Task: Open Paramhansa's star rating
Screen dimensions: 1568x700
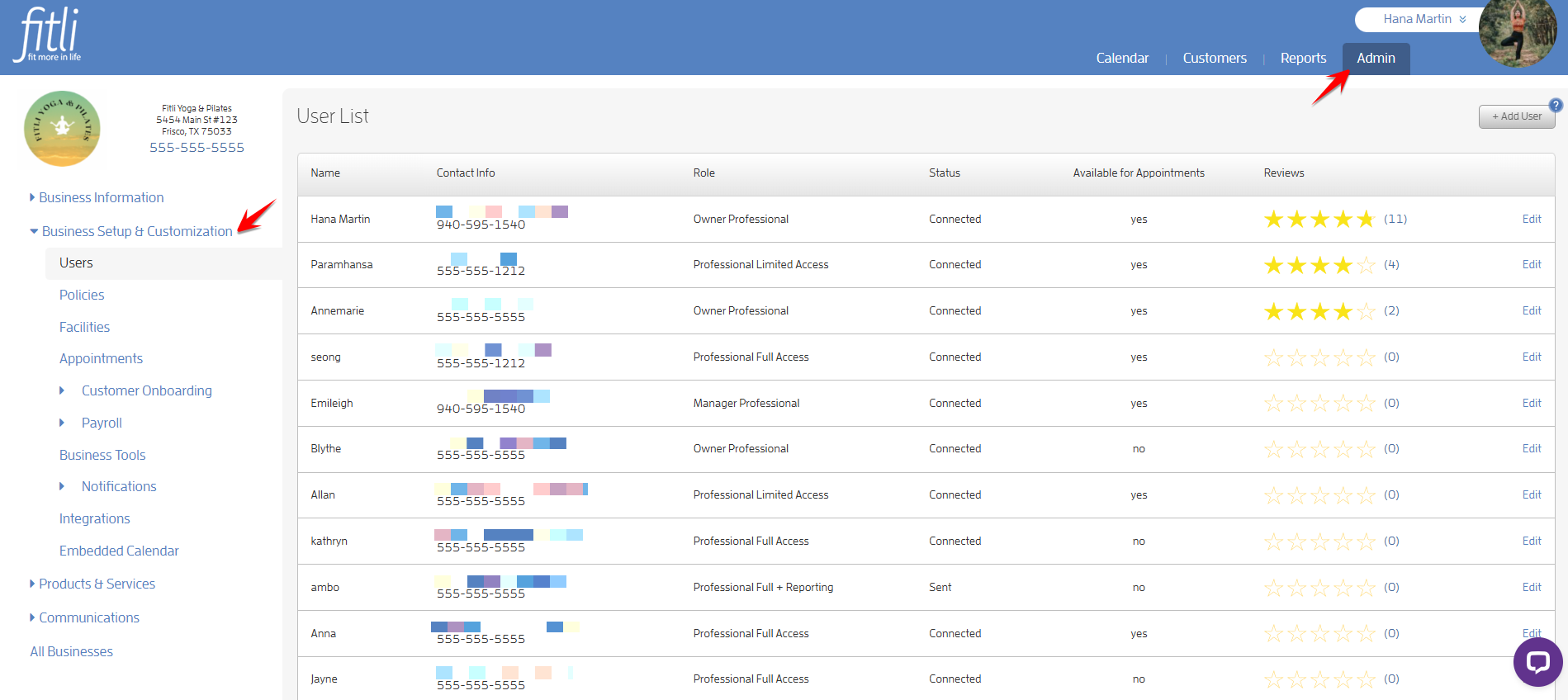Action: click(x=1319, y=265)
